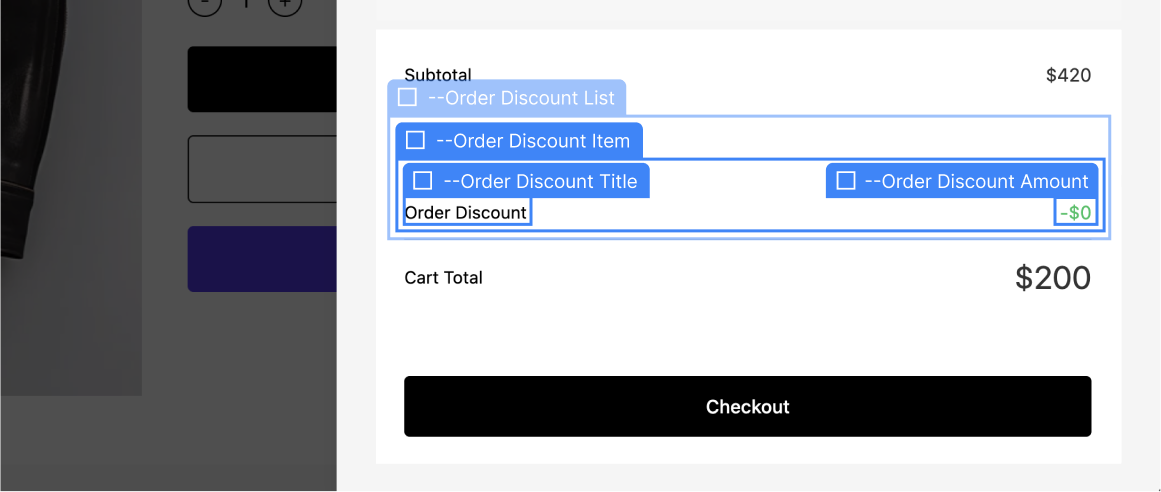
Task: Select the Order Discount Title label tag
Action: (526, 181)
